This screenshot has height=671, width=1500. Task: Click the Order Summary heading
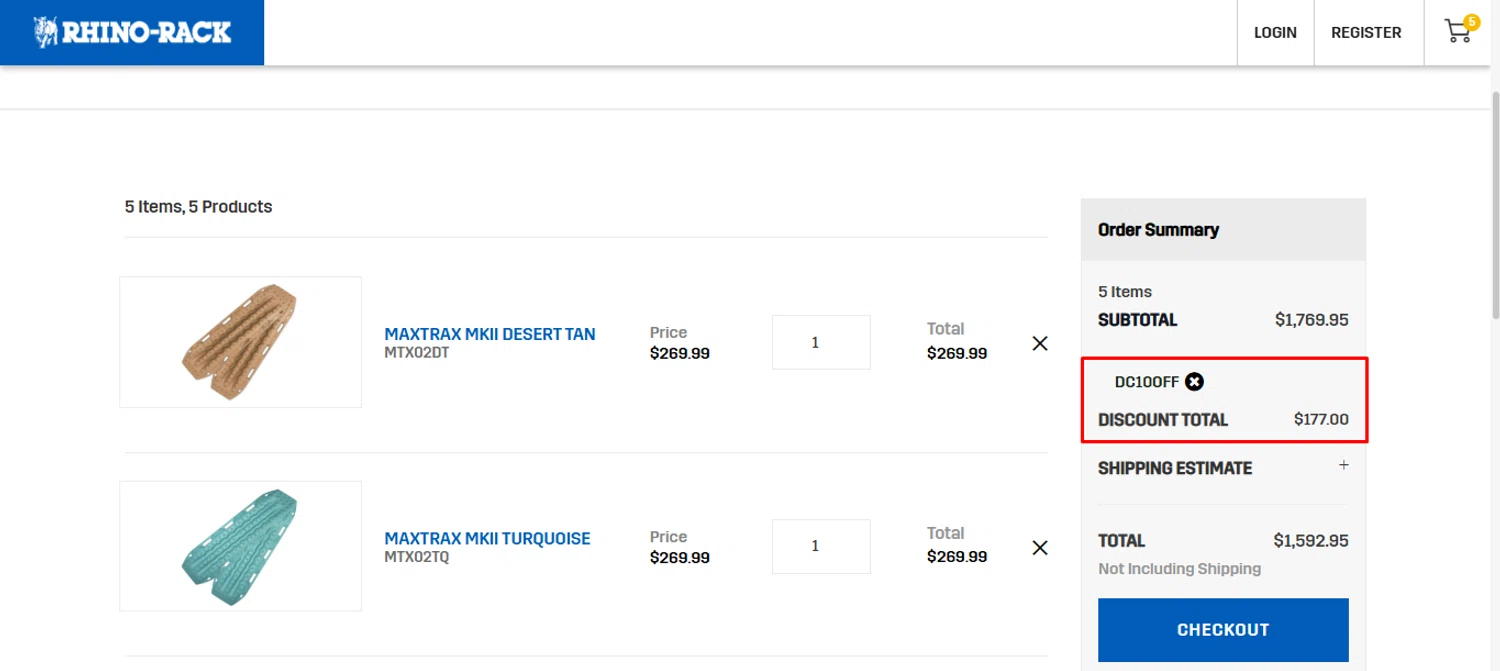(1158, 230)
